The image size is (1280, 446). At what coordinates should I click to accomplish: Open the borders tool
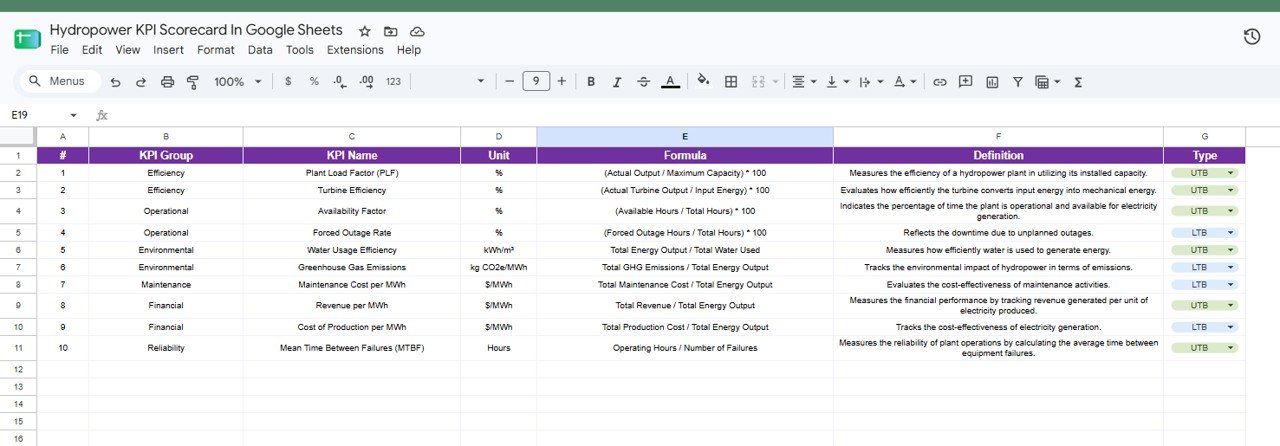[731, 82]
